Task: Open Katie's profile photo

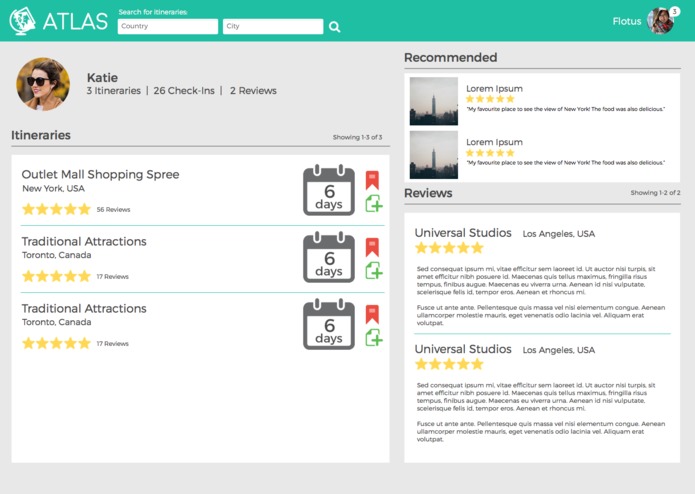Action: click(43, 84)
